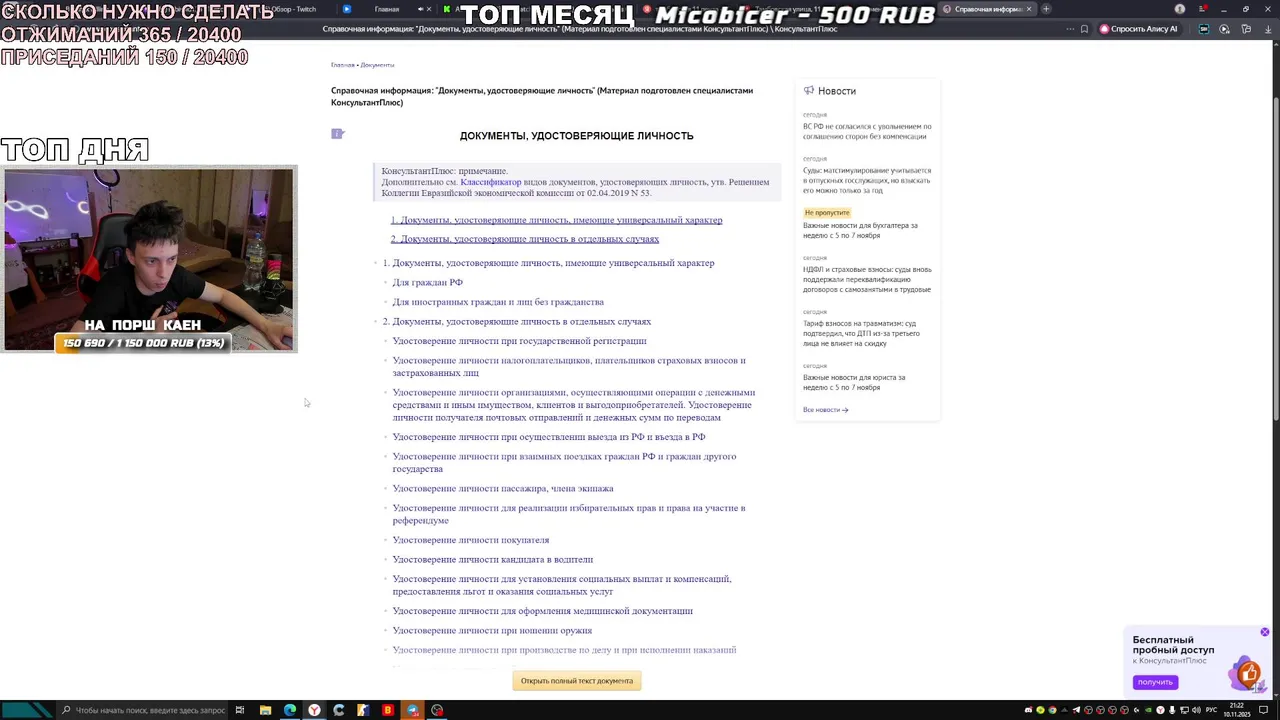This screenshot has width=1280, height=720.
Task: Click the Discord tray icon
Action: point(1028,710)
